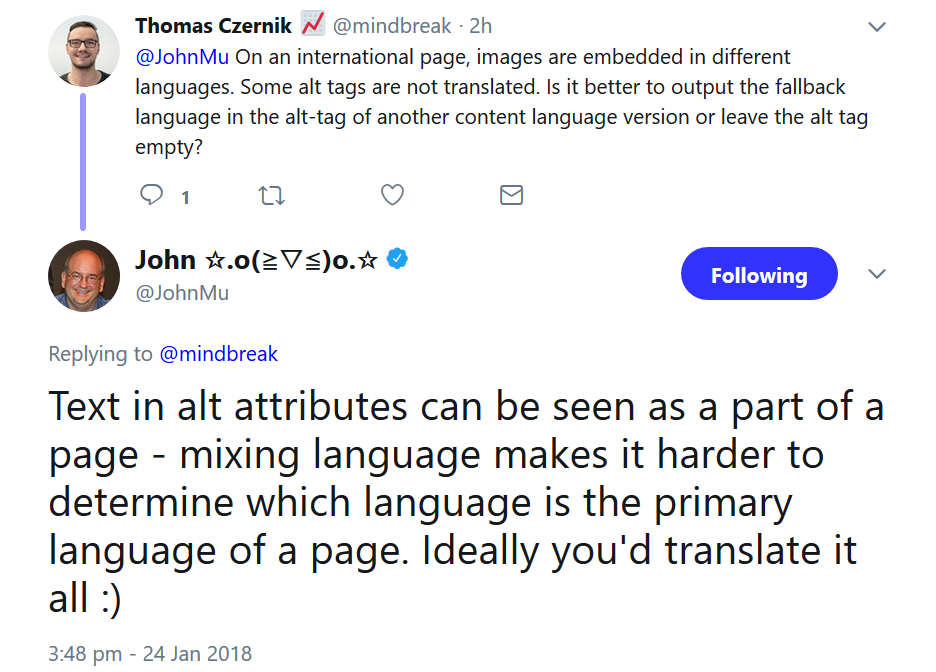Toggle retweet on John's reply
The height and width of the screenshot is (672, 936).
coord(271,195)
